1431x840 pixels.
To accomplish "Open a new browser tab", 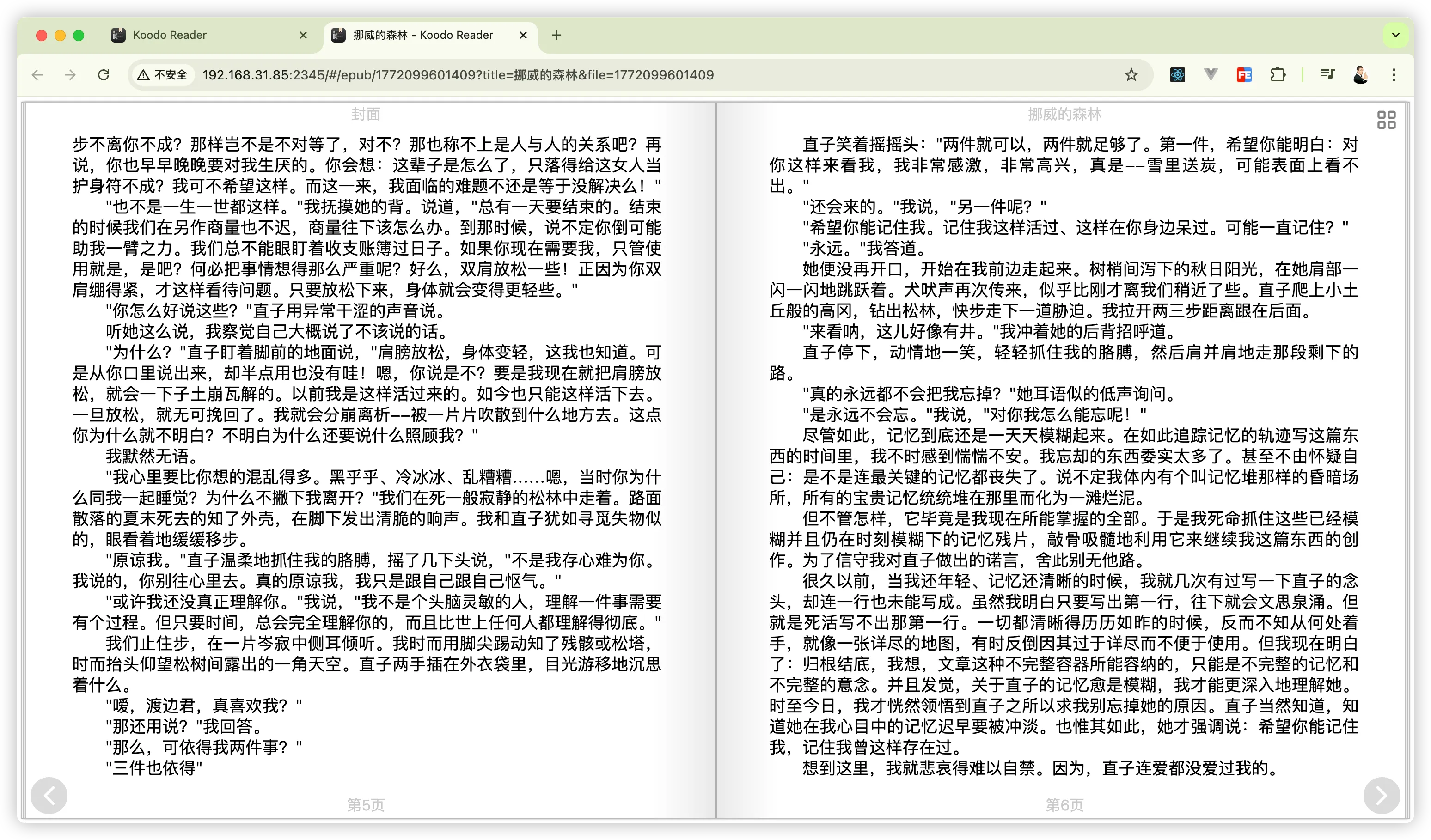I will pyautogui.click(x=556, y=35).
